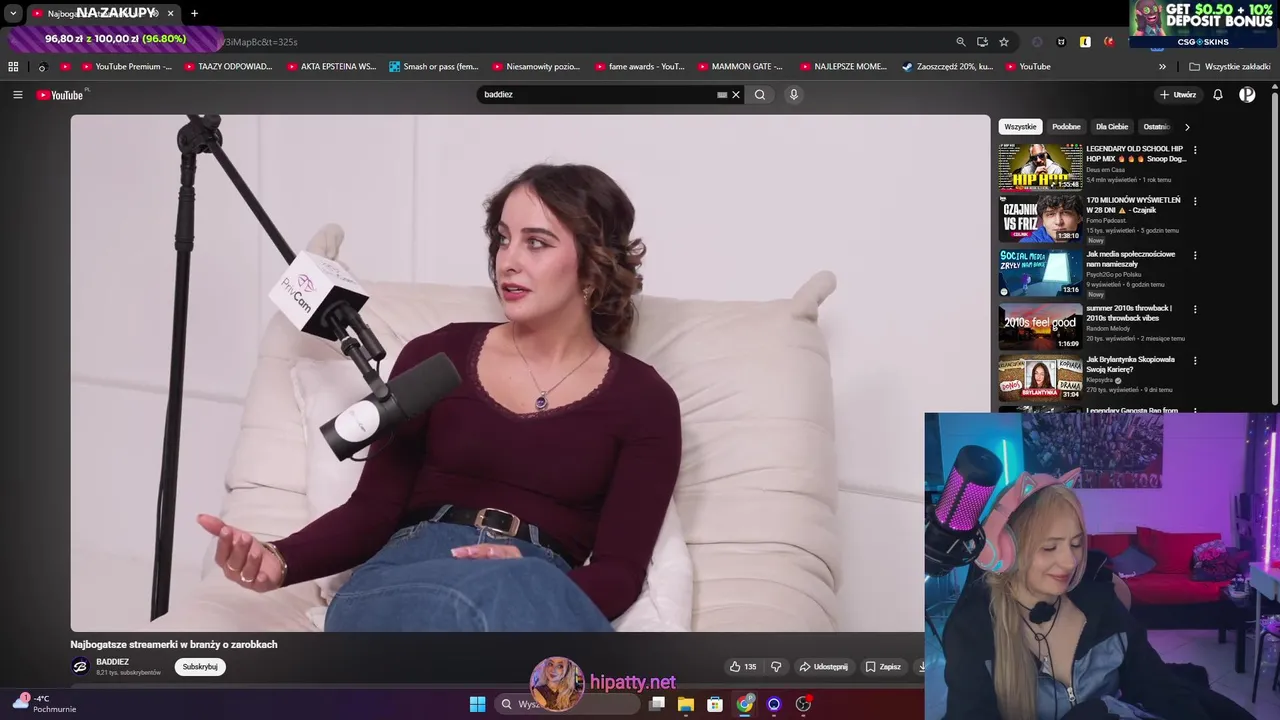This screenshot has width=1280, height=720.
Task: Open the 'Zaoszczędź 20%' bookmark
Action: (947, 67)
